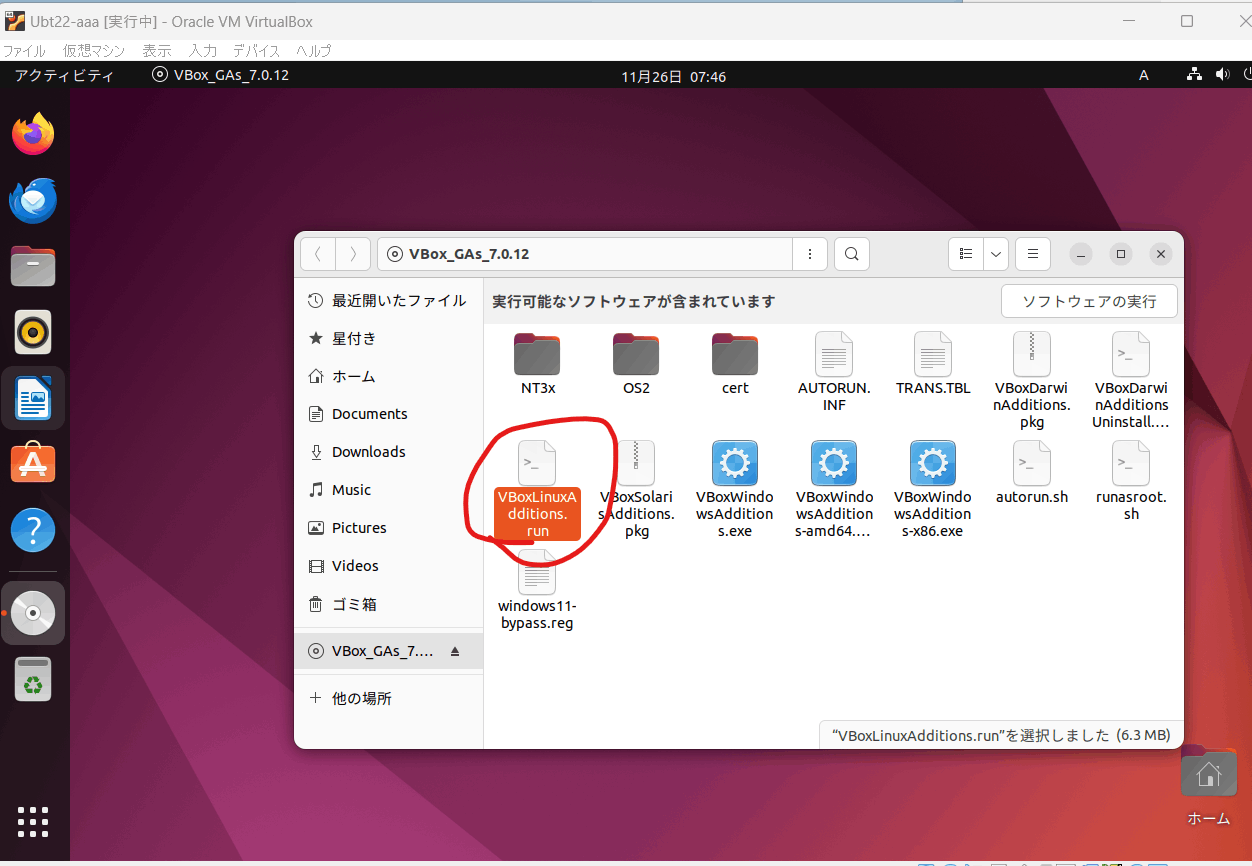Screen dimensions: 1252x866
Task: Select the autorun.sh script icon
Action: (x=1032, y=463)
